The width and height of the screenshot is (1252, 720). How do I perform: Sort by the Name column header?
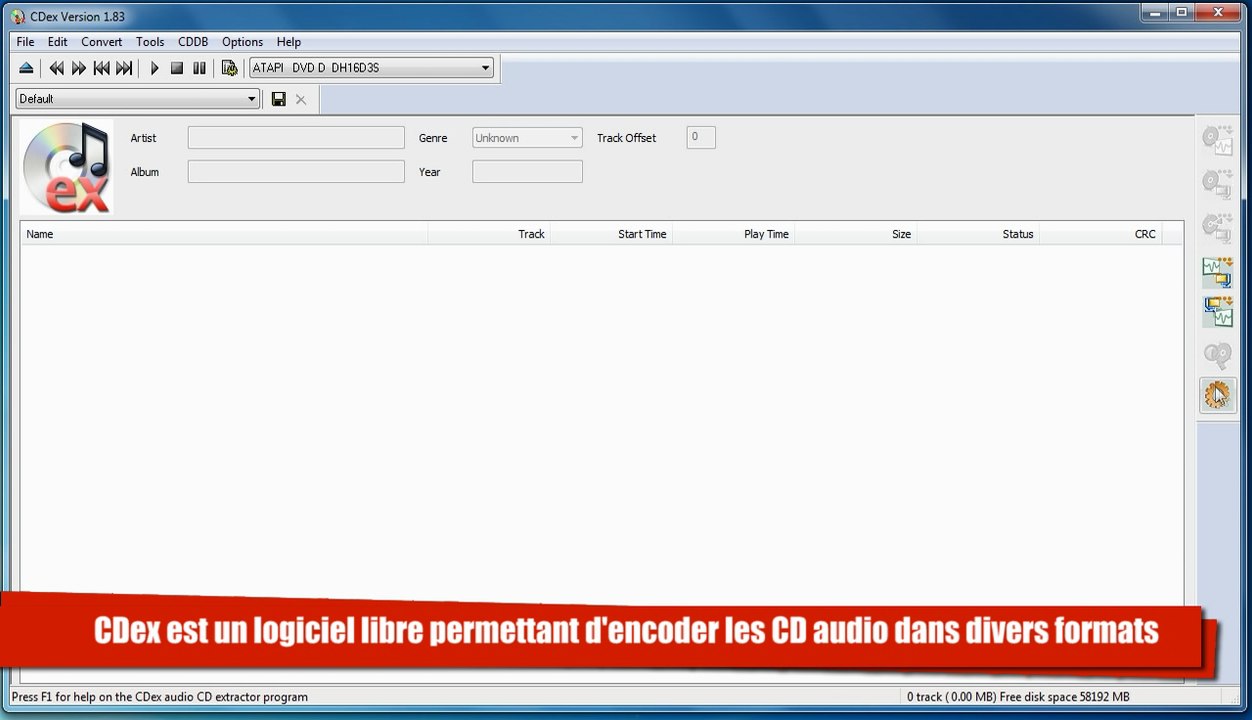tap(225, 234)
